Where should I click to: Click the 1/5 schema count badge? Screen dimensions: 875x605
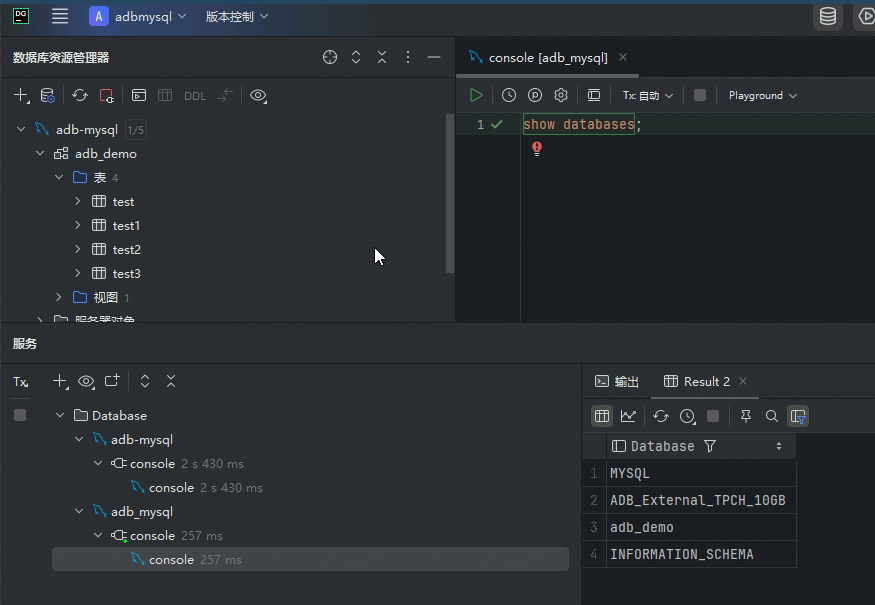[136, 130]
